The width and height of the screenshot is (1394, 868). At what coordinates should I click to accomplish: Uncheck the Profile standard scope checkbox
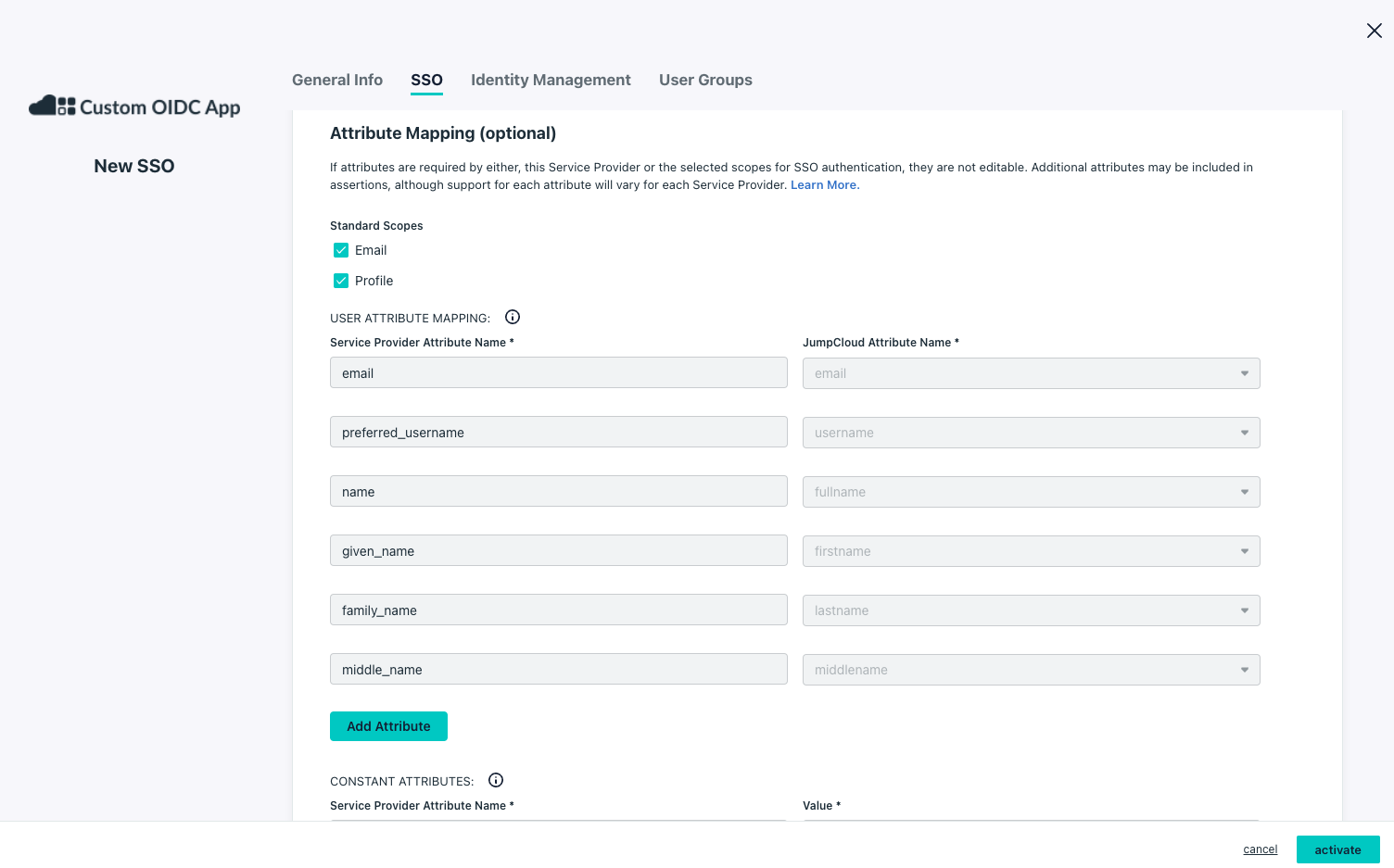(341, 281)
